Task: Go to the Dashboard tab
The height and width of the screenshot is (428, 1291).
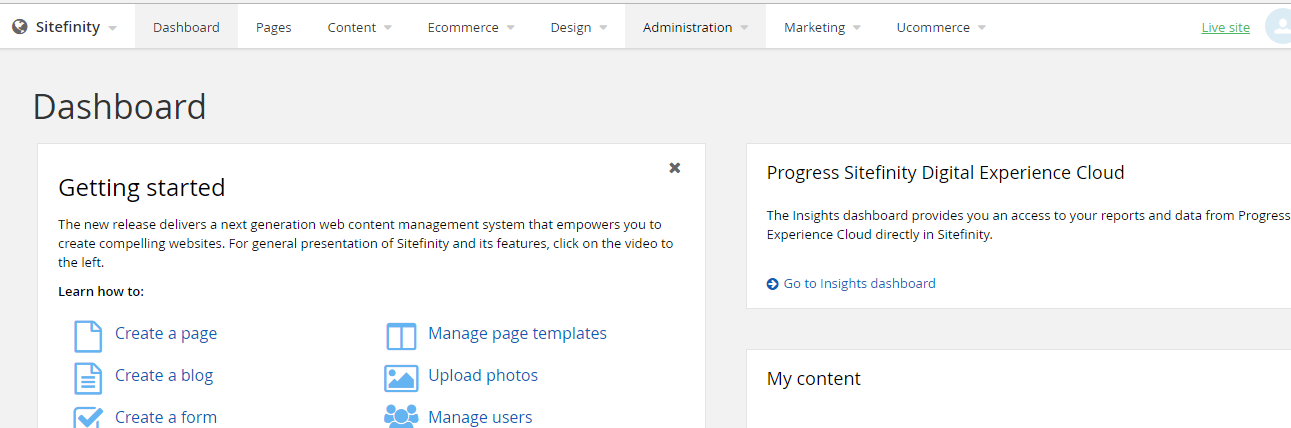Action: pos(186,27)
